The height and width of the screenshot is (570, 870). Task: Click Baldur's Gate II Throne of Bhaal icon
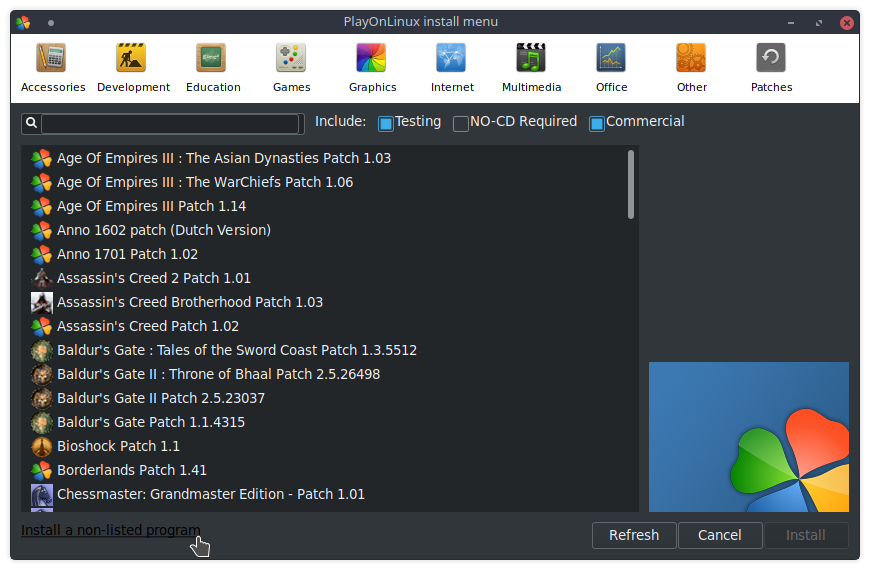42,375
